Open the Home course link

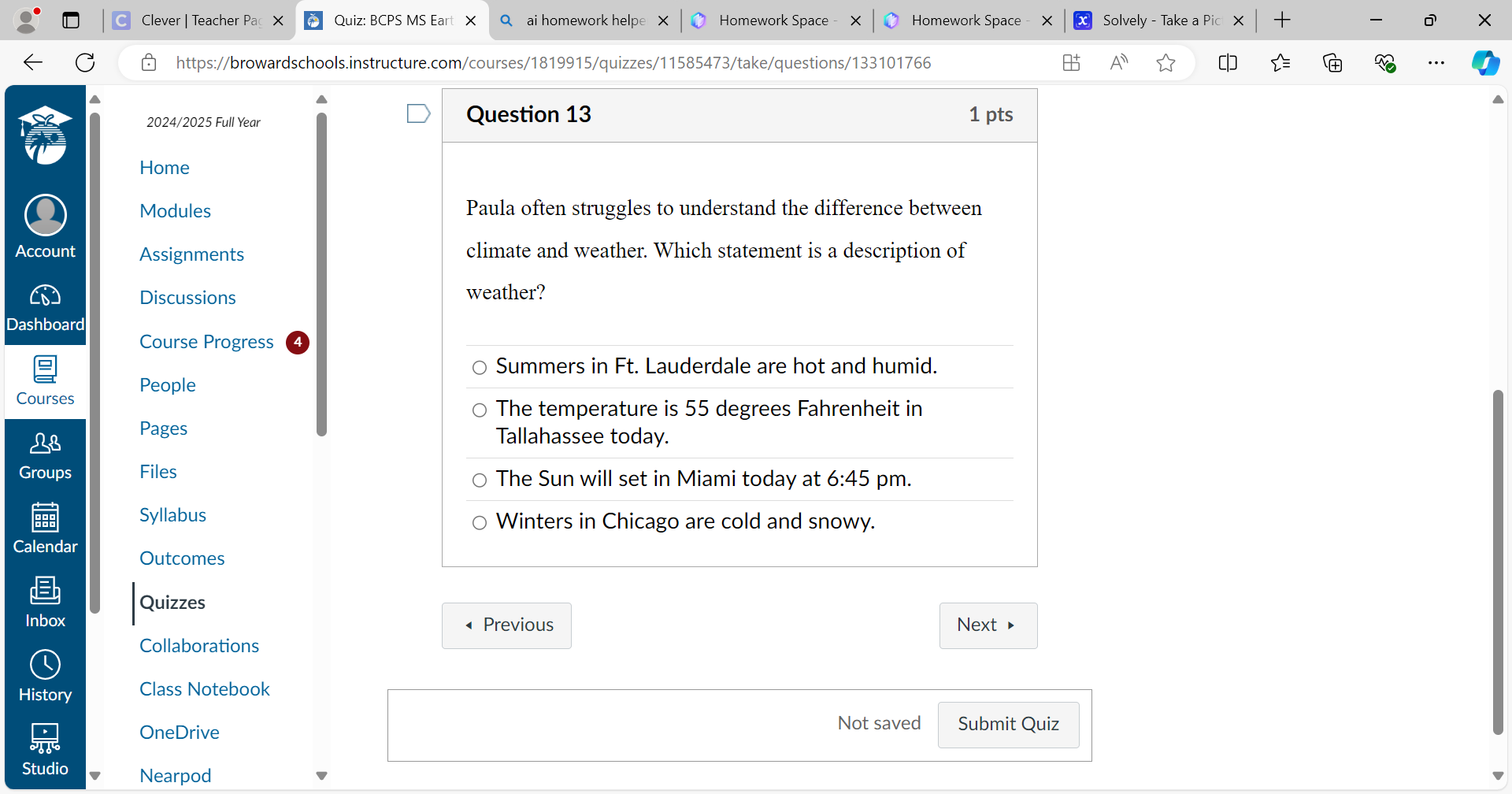pyautogui.click(x=165, y=168)
